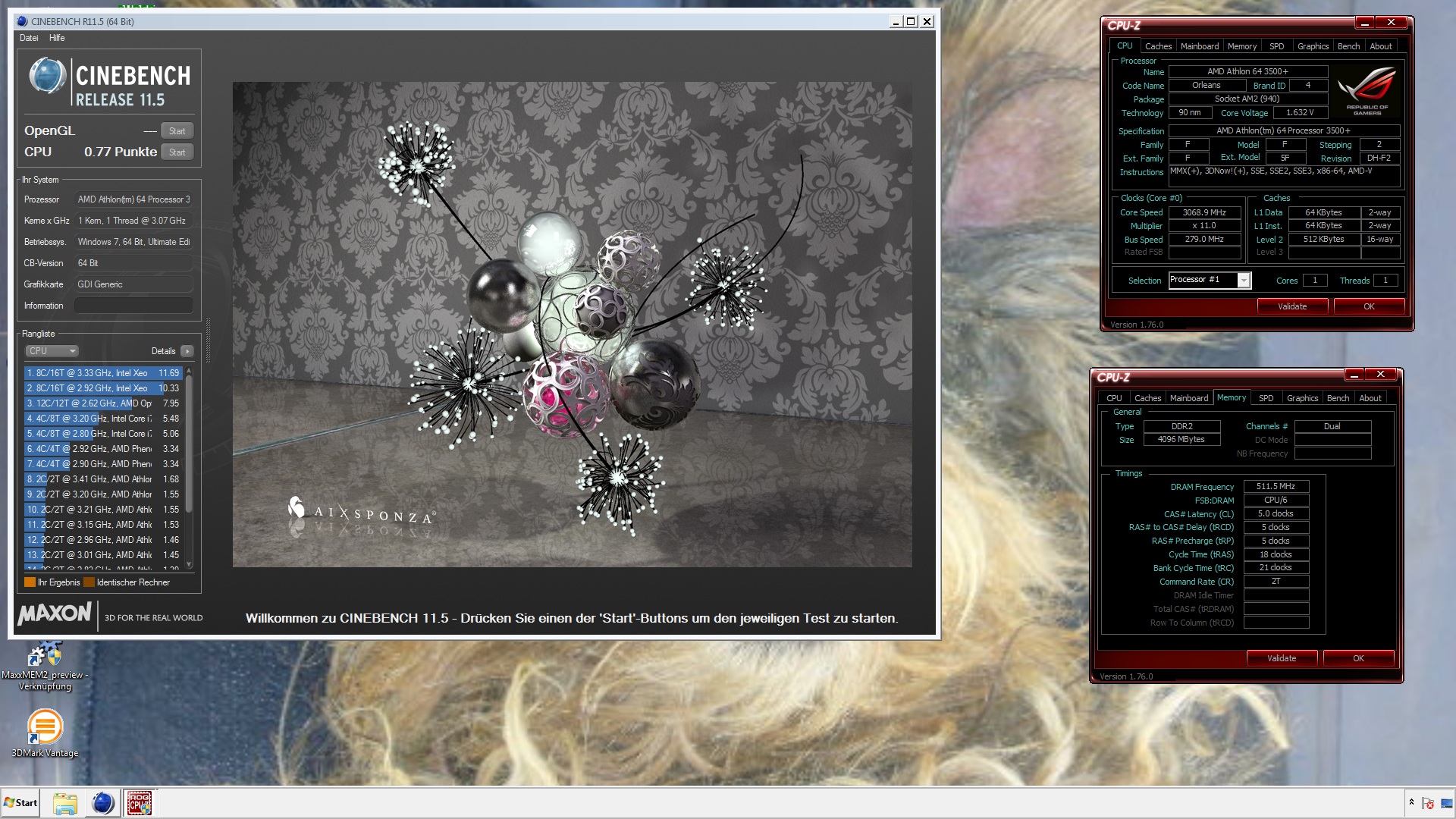1456x819 pixels.
Task: Expand ranking Details with arrow button
Action: pyautogui.click(x=187, y=351)
